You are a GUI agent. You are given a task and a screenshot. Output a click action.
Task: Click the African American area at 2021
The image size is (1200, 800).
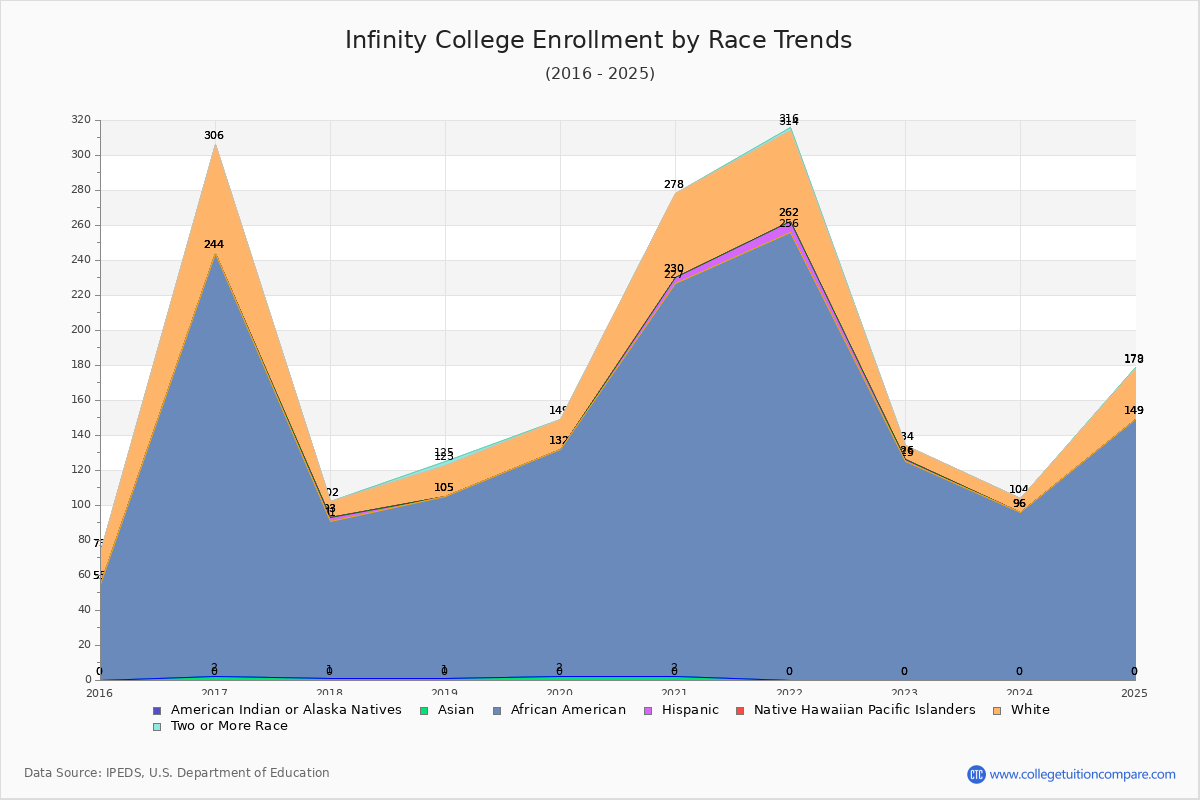pos(675,480)
